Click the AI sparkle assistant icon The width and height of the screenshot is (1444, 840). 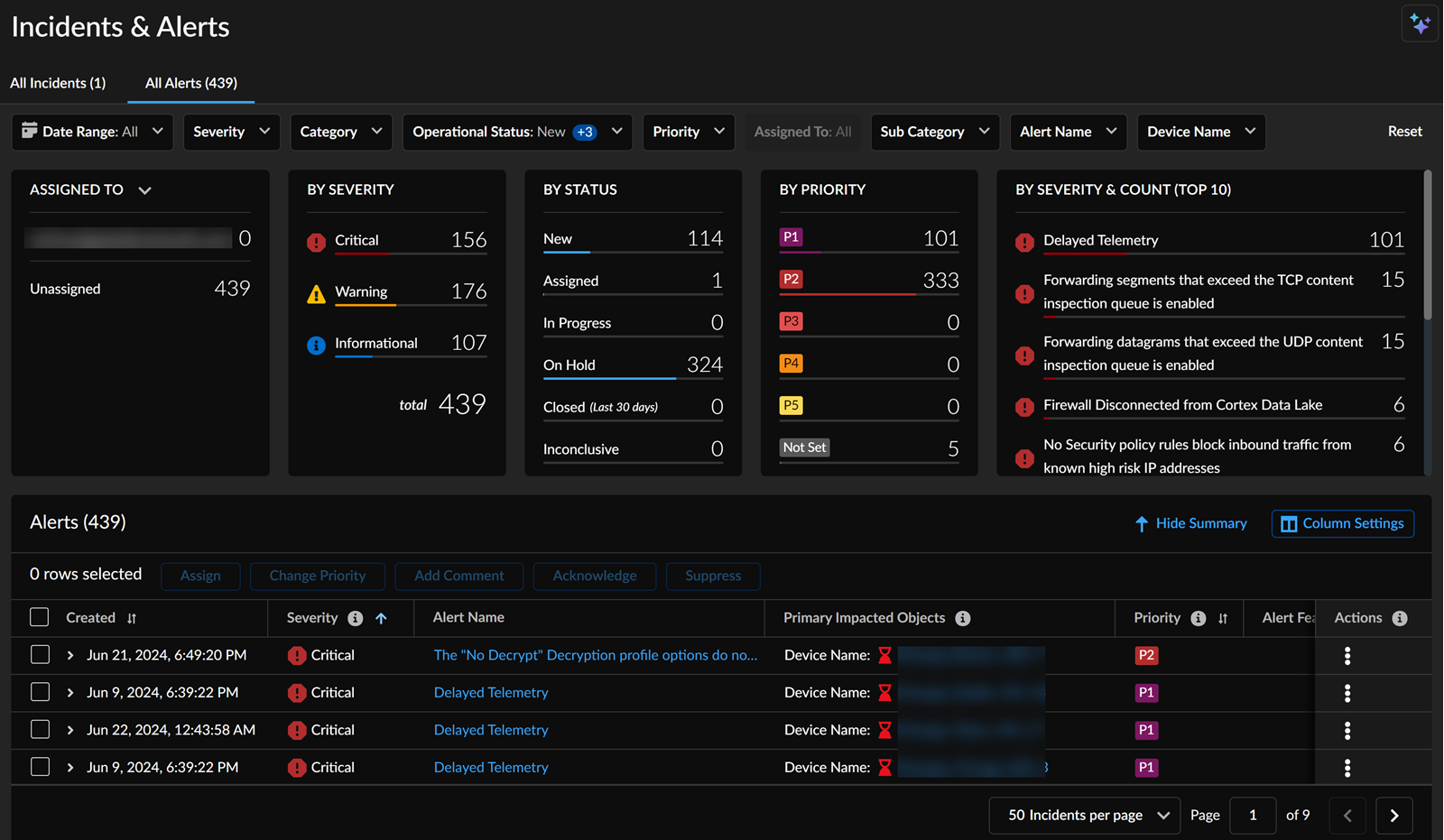tap(1420, 24)
